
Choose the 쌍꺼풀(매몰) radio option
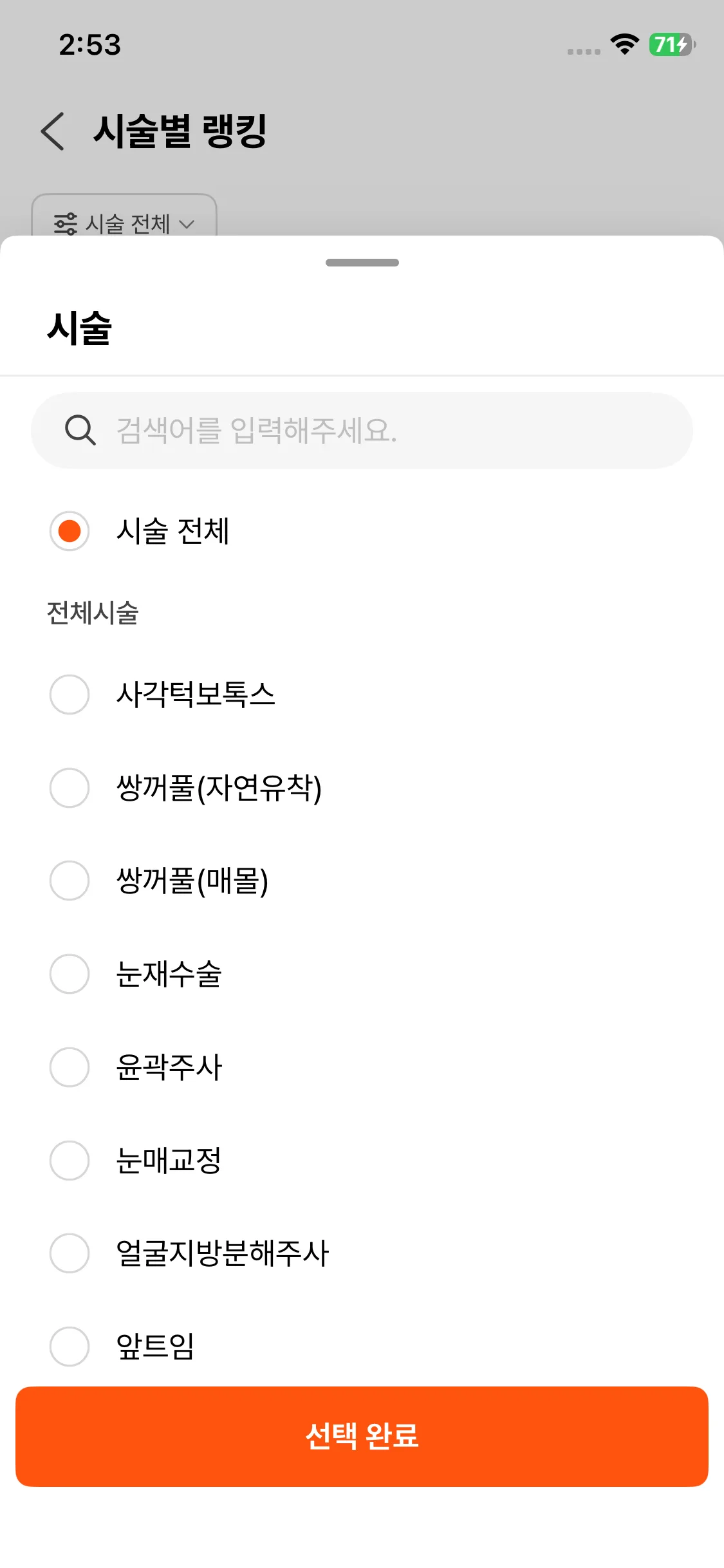(70, 881)
